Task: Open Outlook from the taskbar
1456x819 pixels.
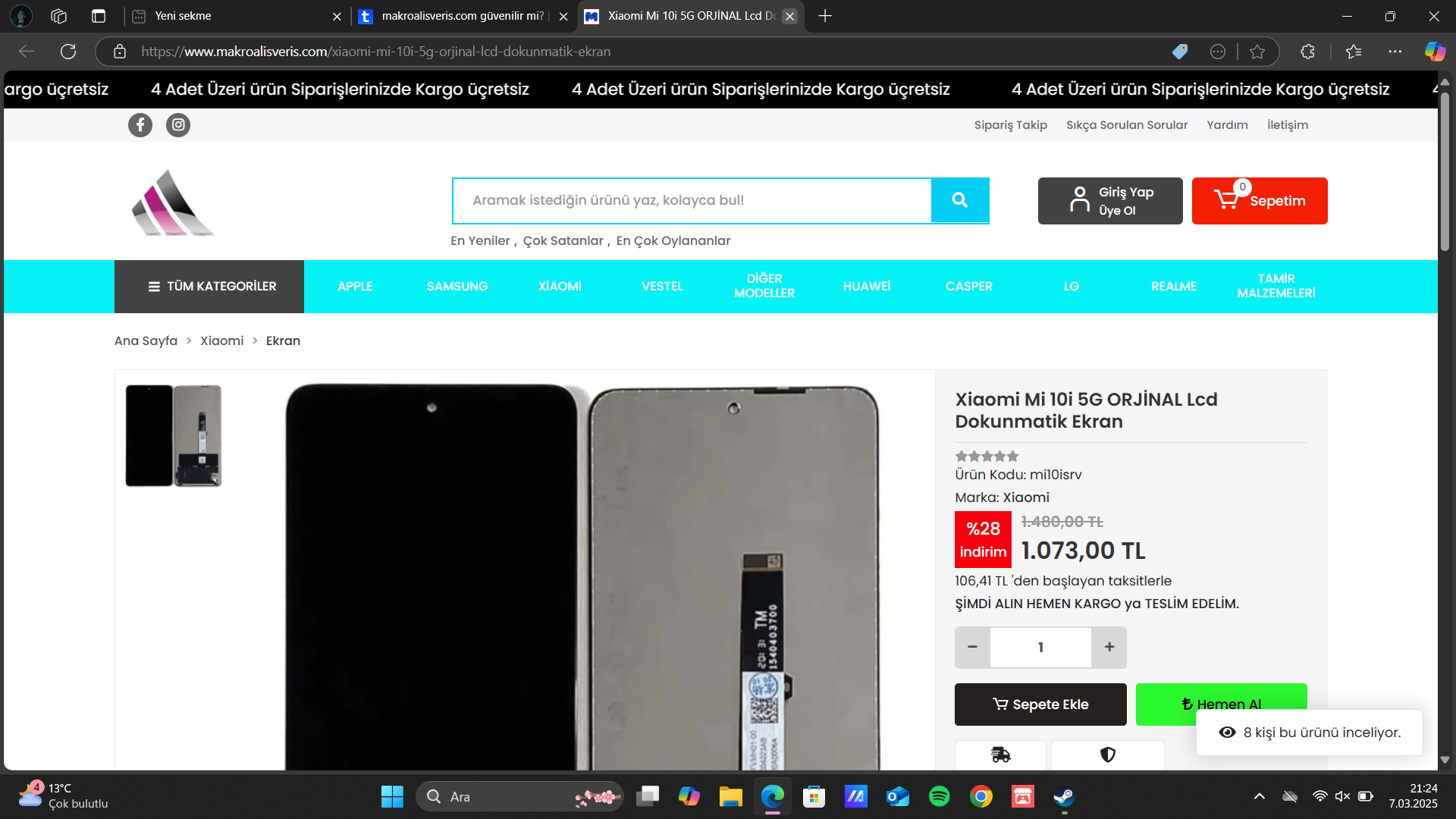Action: click(897, 796)
